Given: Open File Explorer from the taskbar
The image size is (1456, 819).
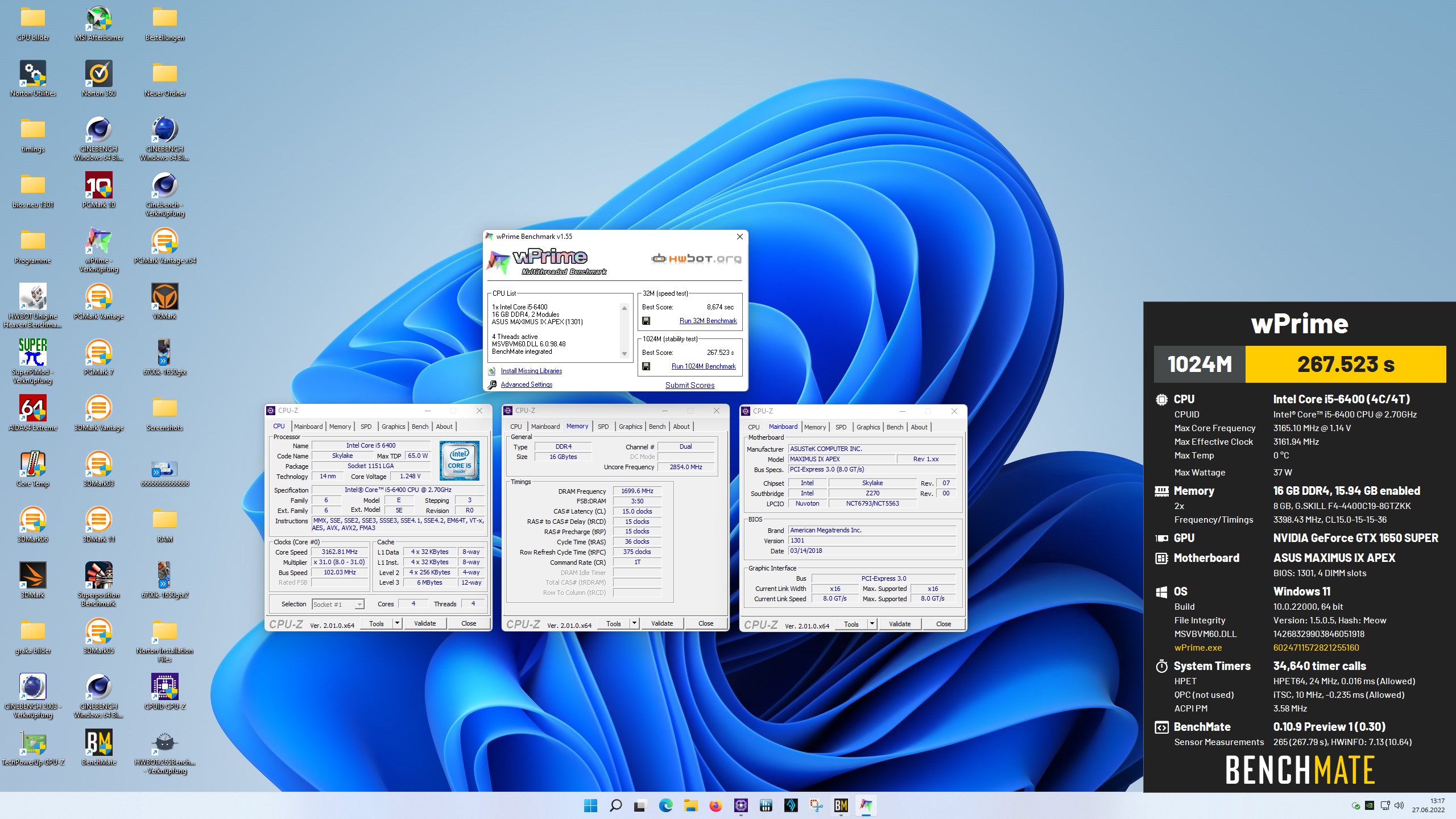Looking at the screenshot, I should (690, 805).
